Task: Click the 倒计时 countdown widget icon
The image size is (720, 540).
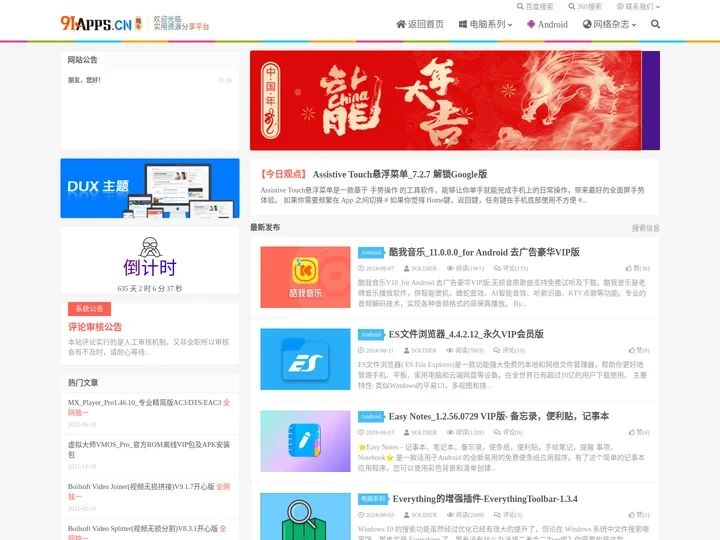Action: pos(150,248)
